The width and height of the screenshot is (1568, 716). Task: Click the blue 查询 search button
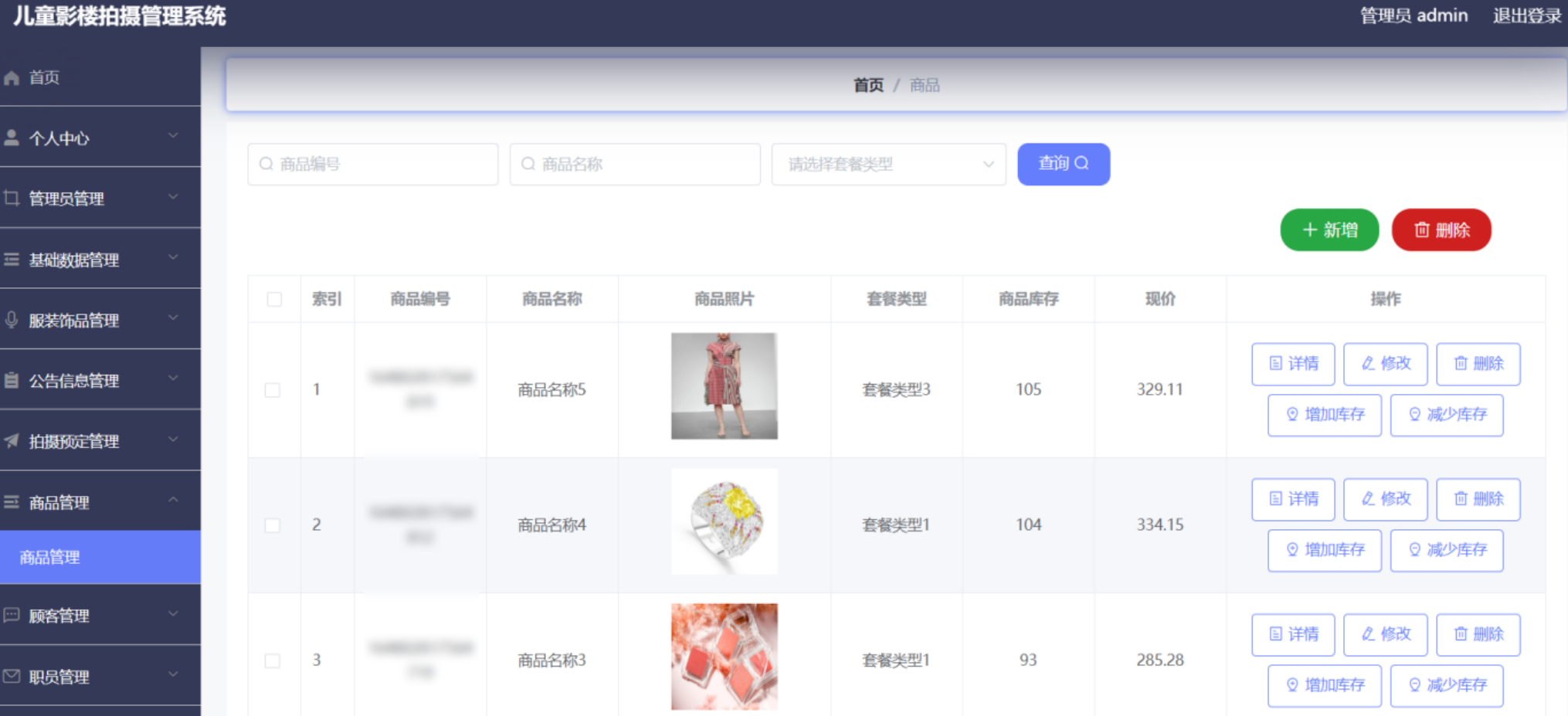tap(1064, 164)
